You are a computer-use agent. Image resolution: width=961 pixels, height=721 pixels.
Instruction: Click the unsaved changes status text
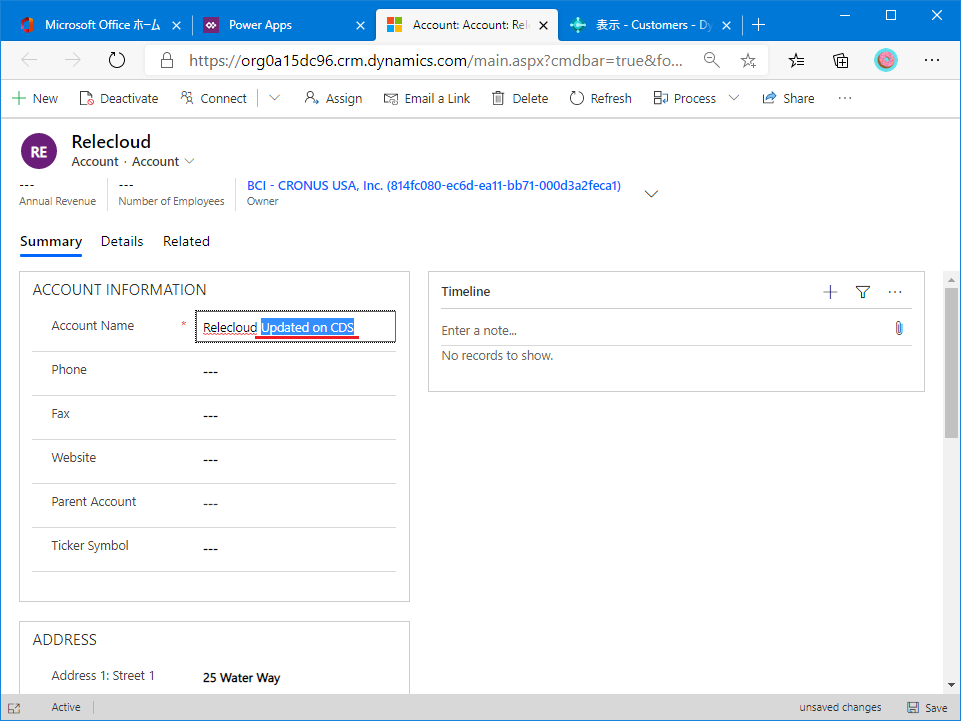pos(840,708)
